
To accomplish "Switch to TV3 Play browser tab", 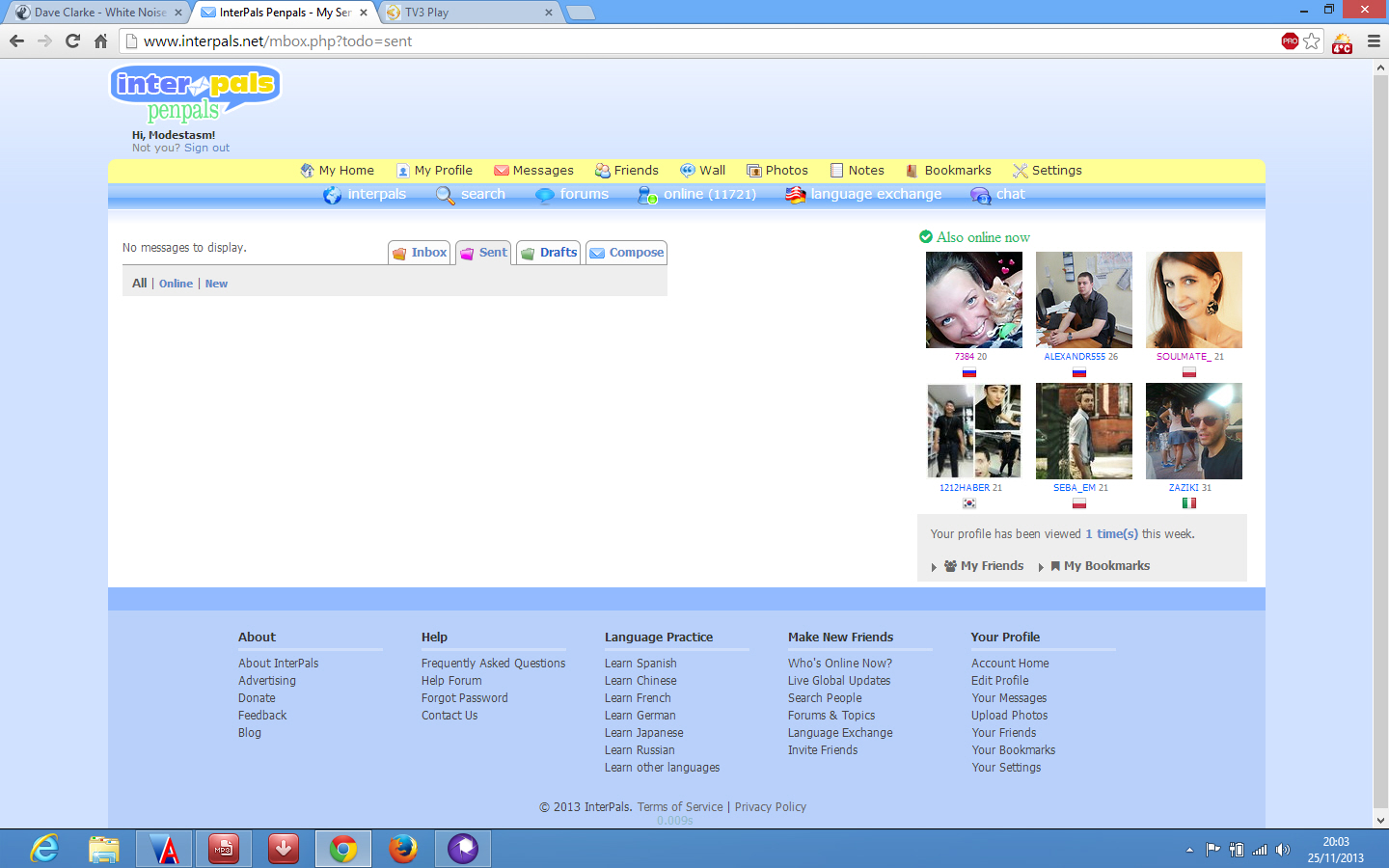I will coord(469,13).
